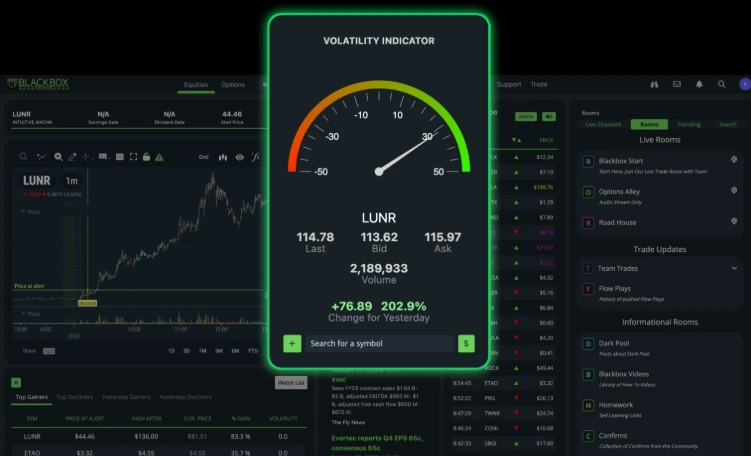751x456 pixels.
Task: Open the Flow Plays room
Action: (x=614, y=288)
